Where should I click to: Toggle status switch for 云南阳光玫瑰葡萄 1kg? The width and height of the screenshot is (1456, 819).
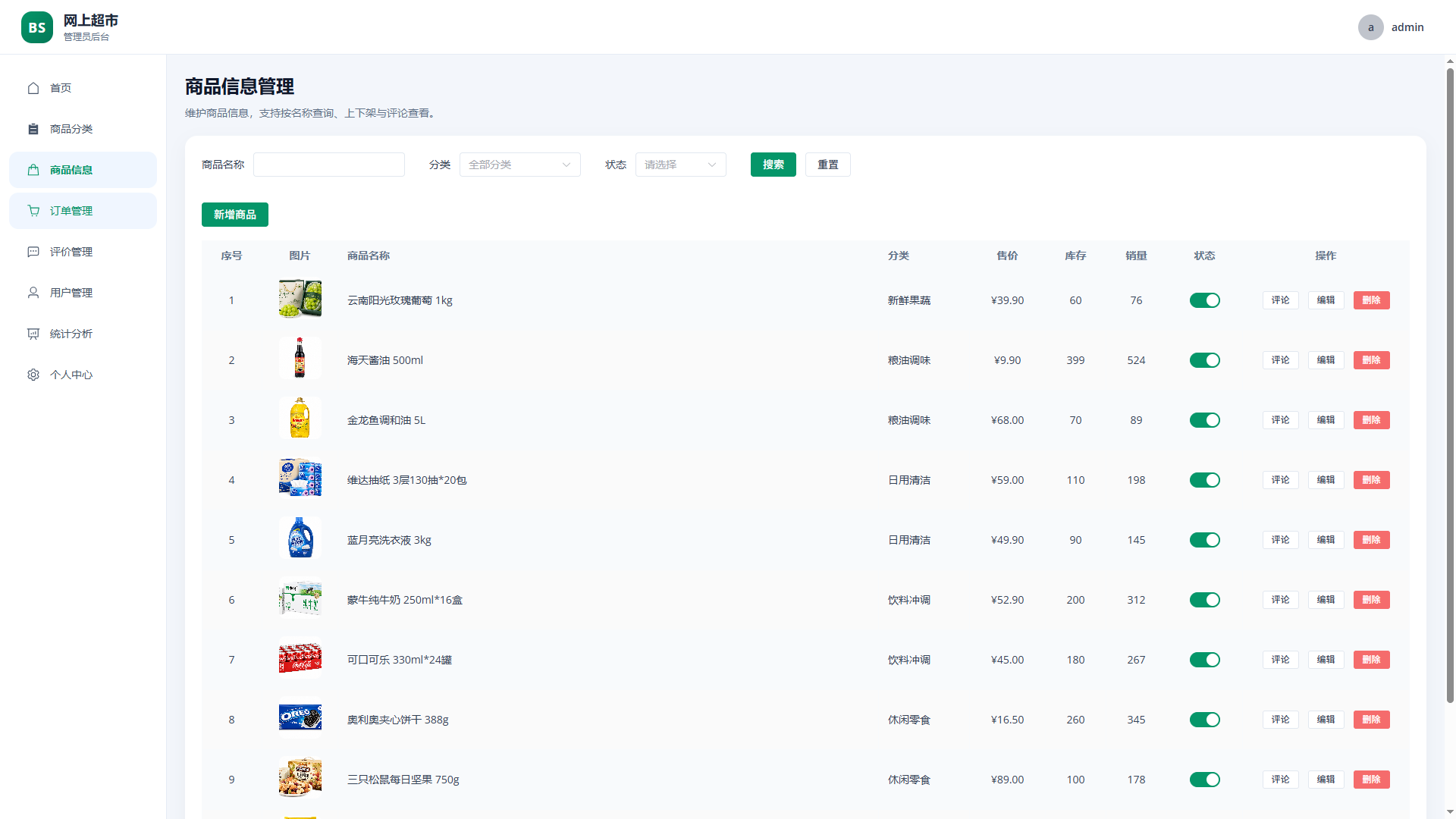click(x=1205, y=300)
